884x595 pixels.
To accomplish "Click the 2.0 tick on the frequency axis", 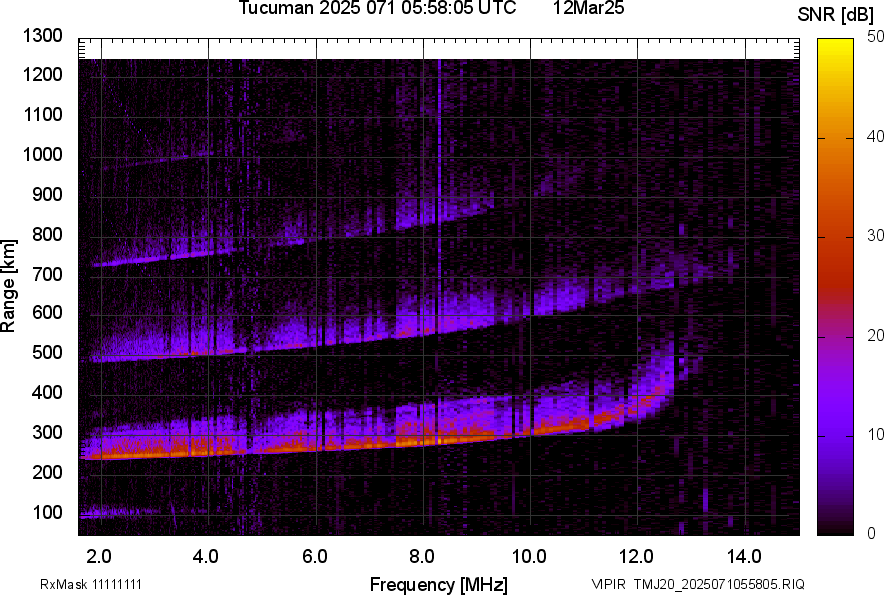I will (98, 555).
